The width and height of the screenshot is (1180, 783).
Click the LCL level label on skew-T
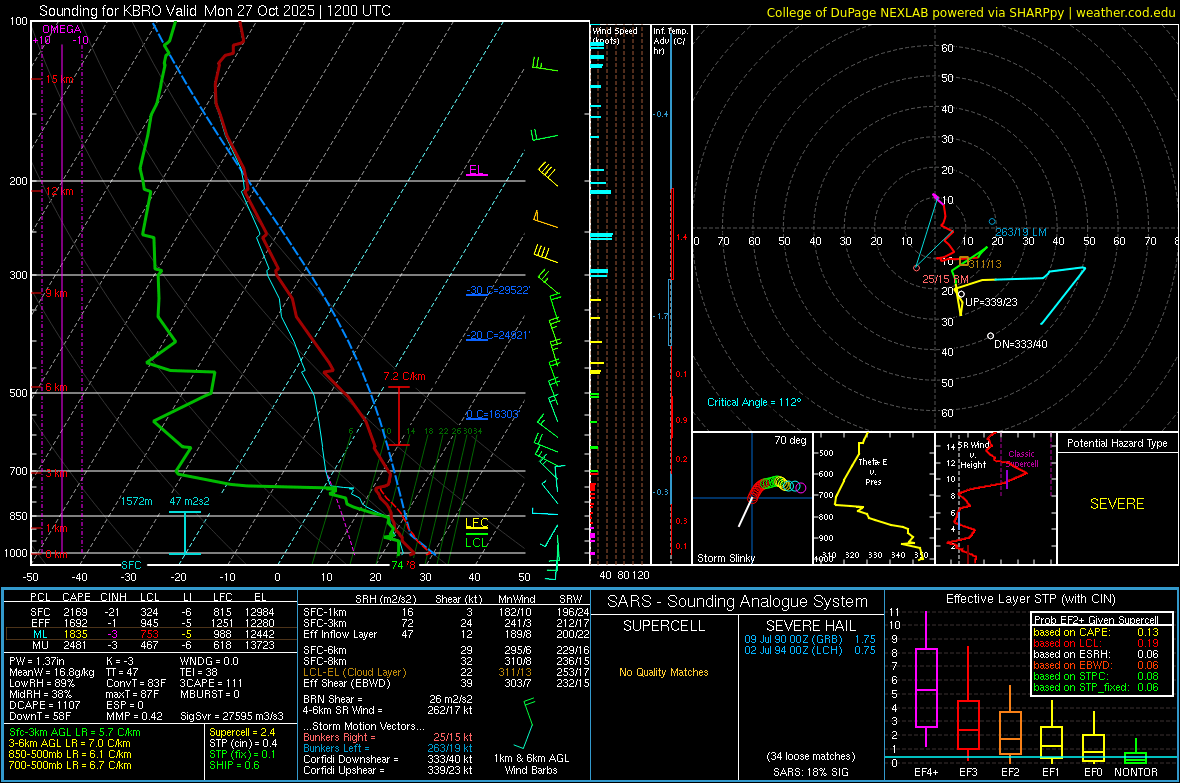click(x=476, y=542)
